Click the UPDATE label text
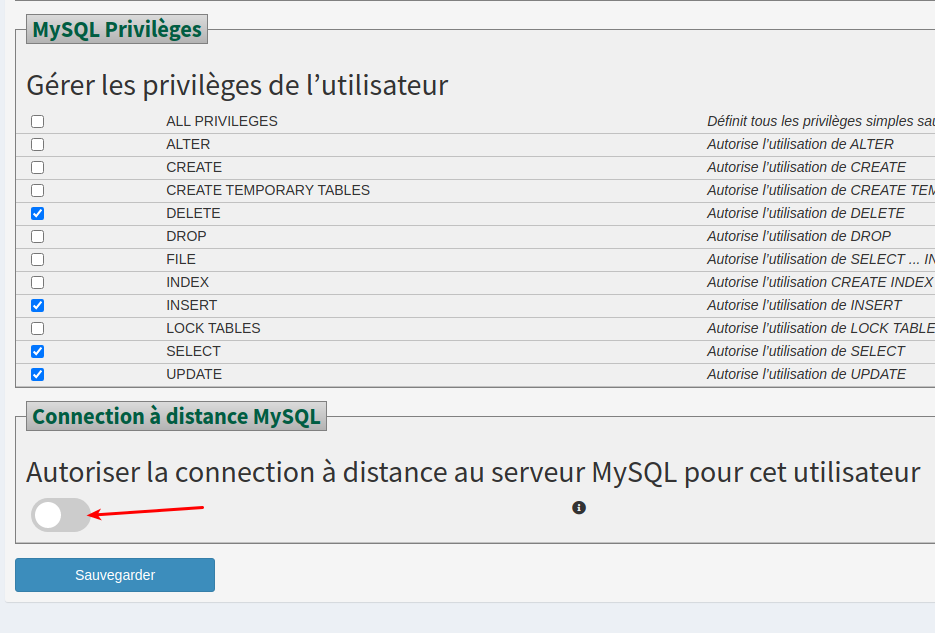The height and width of the screenshot is (633, 935). (194, 374)
